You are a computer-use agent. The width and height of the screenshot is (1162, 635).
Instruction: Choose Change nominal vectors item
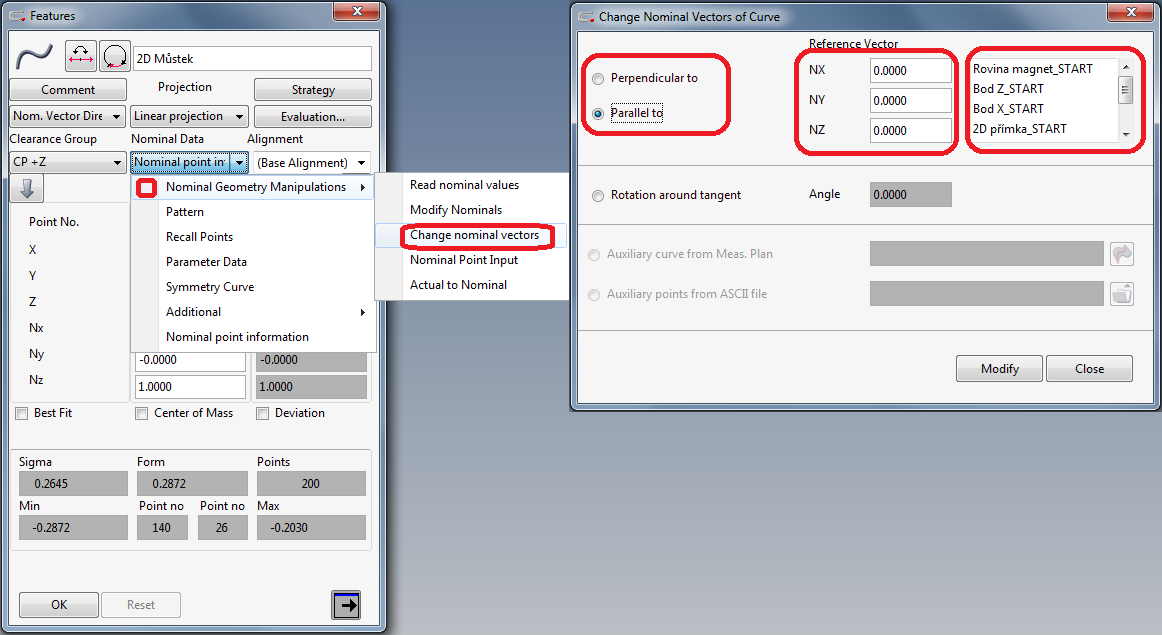474,236
